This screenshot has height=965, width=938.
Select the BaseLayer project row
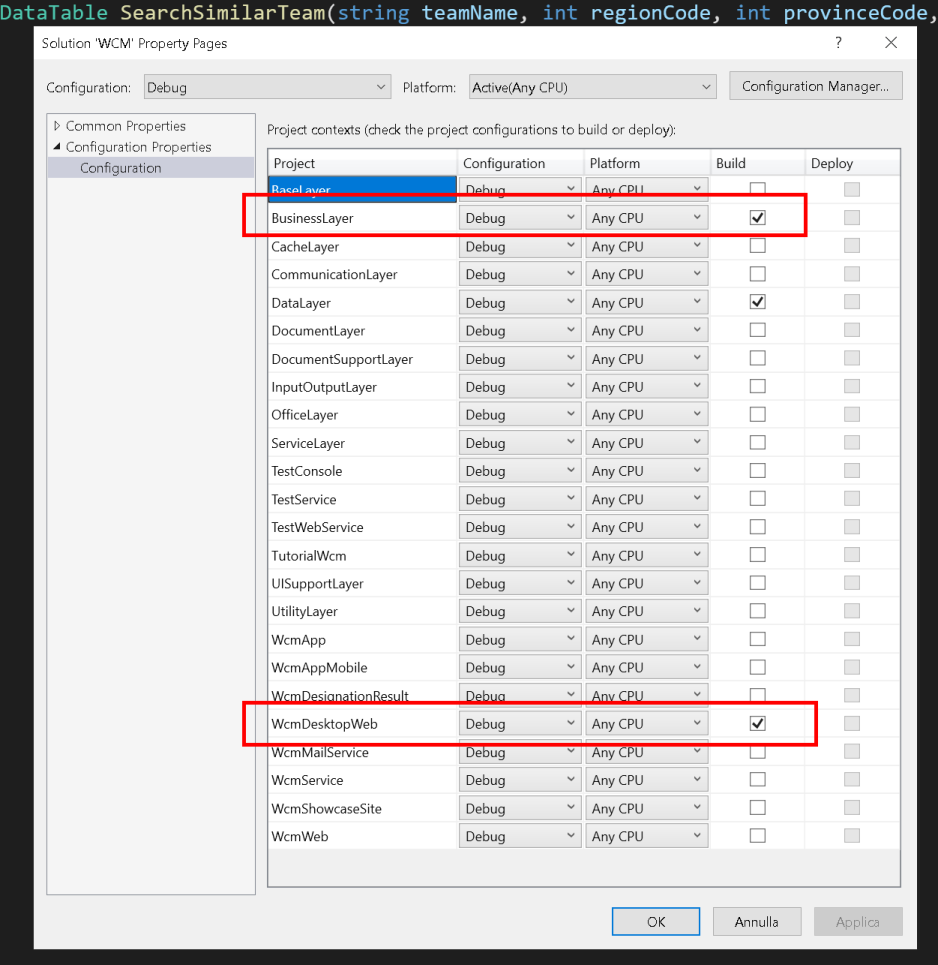(363, 190)
